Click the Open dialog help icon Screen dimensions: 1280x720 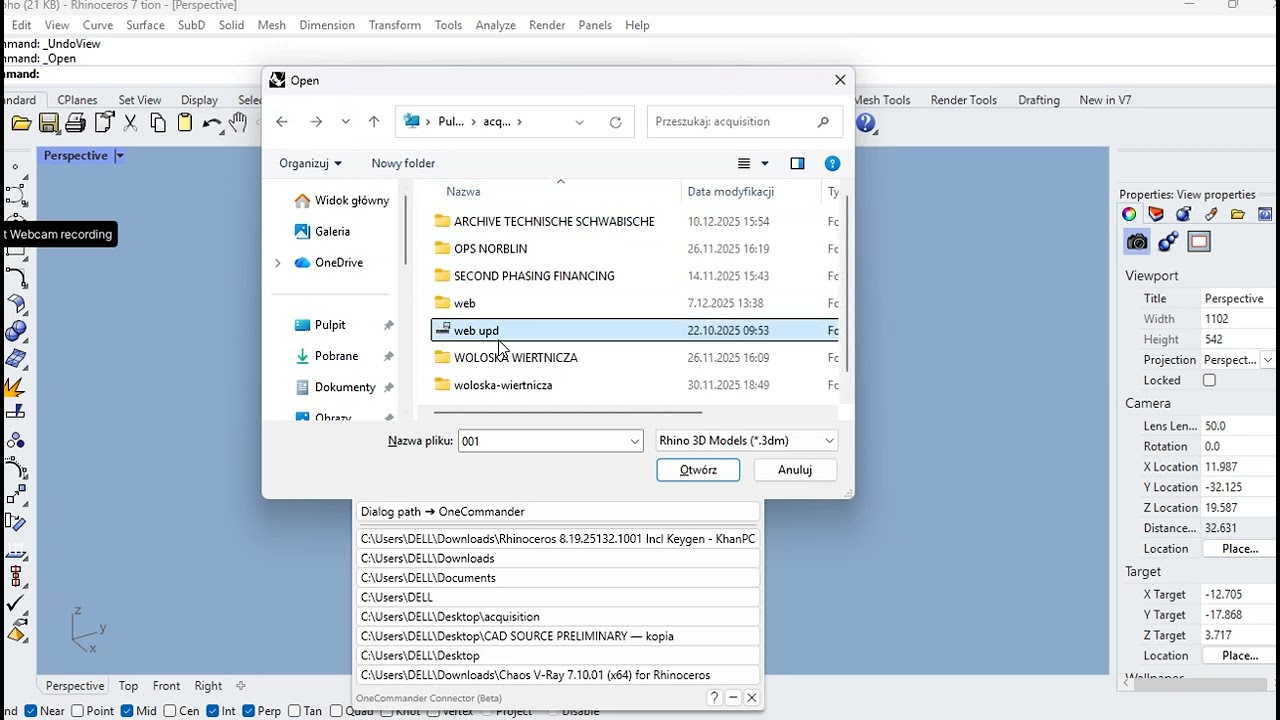pyautogui.click(x=832, y=164)
